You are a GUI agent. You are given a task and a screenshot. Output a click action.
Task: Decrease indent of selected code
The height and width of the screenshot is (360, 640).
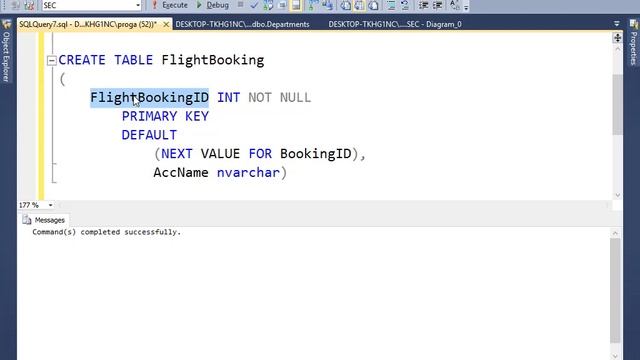tap(423, 5)
